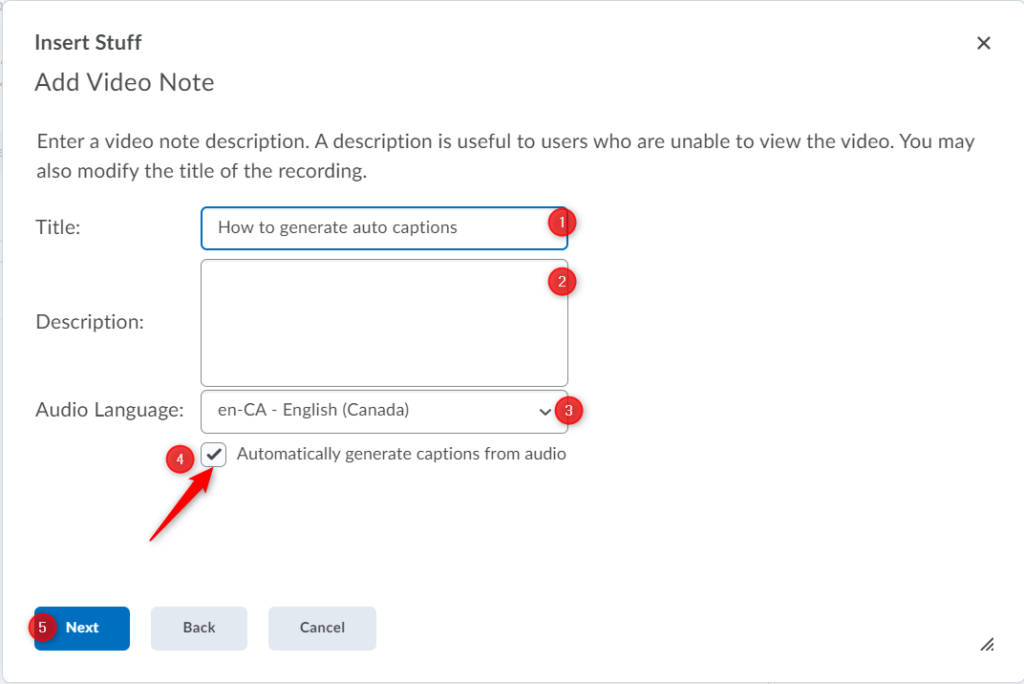Click the red step 2 marker
Viewport: 1024px width, 684px height.
click(x=562, y=282)
